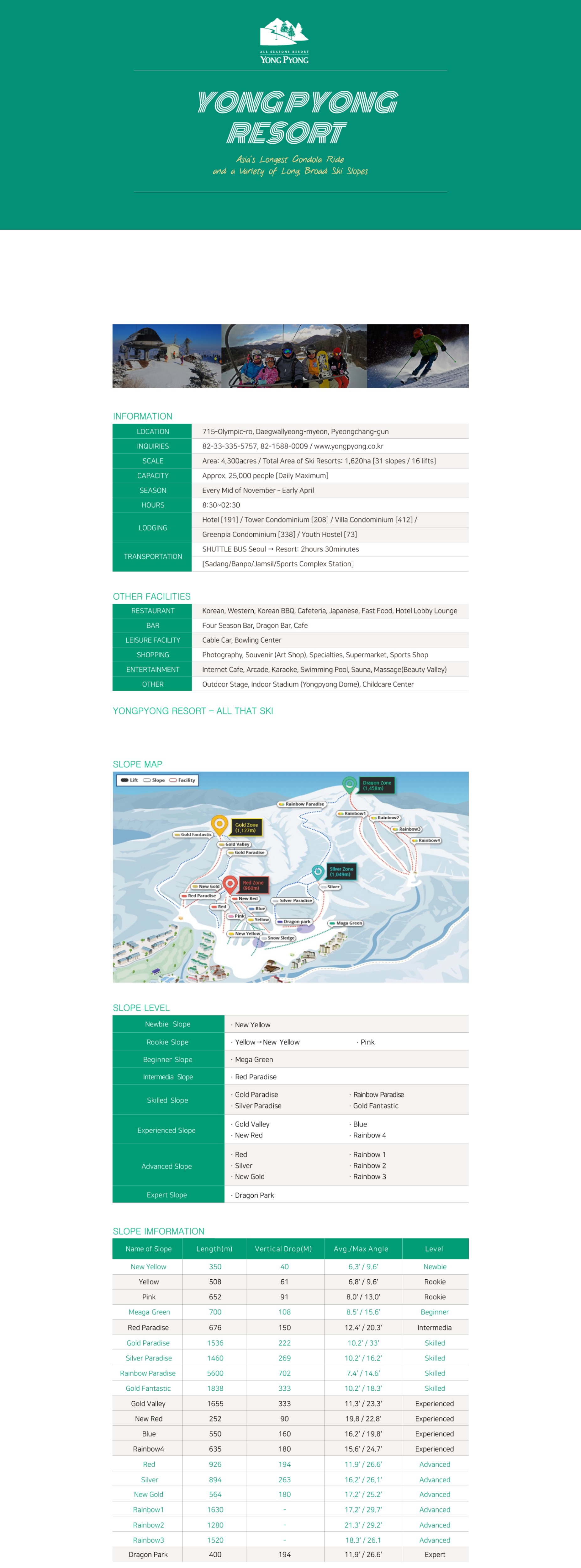Image resolution: width=581 pixels, height=1568 pixels.
Task: Click 'Mega Green' in the Beginner Slope row
Action: [x=254, y=1060]
